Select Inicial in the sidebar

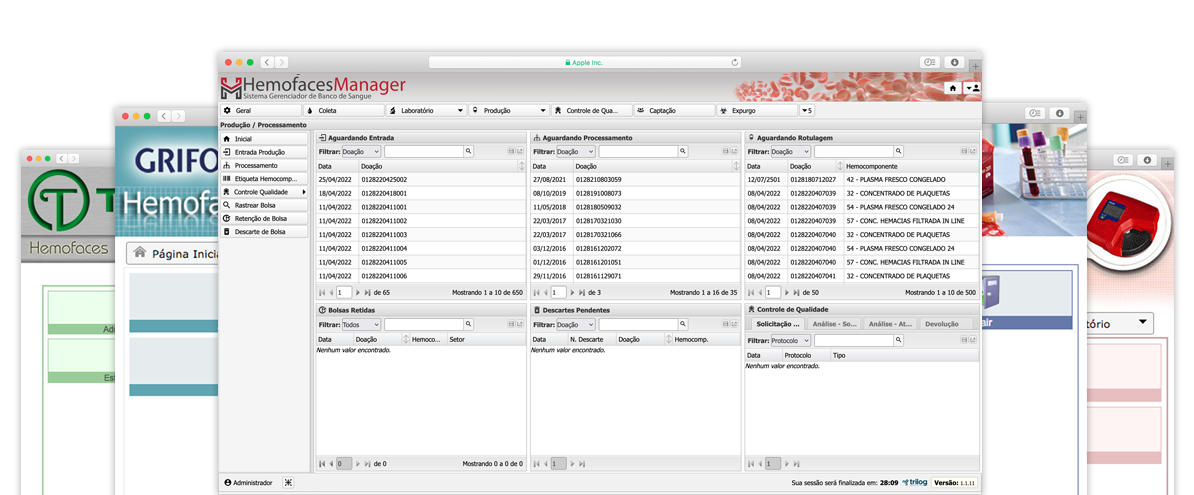pyautogui.click(x=263, y=139)
